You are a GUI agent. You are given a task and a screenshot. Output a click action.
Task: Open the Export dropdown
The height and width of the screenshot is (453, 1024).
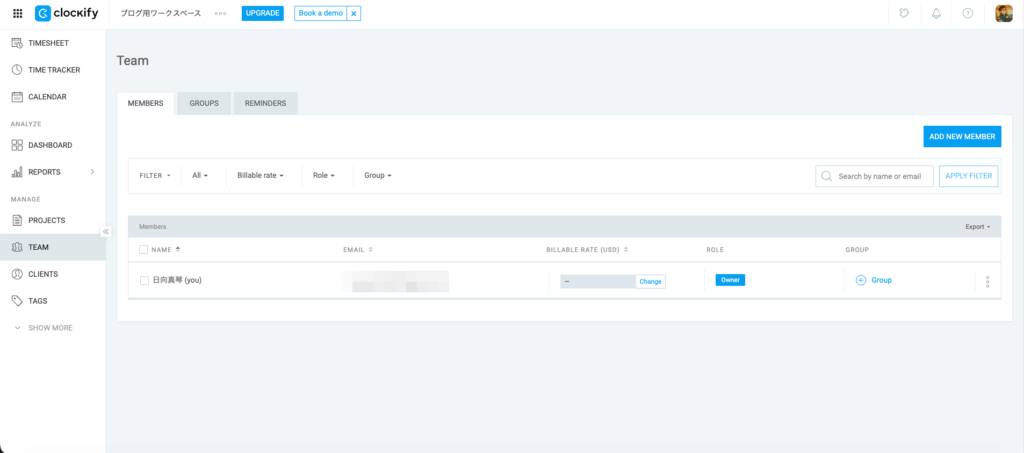(977, 227)
